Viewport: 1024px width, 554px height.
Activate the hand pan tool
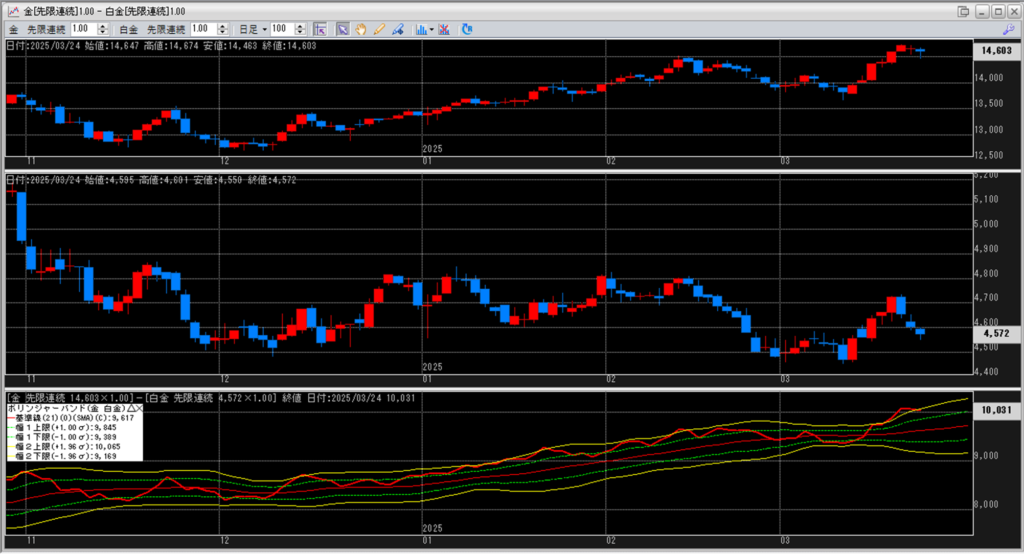click(361, 29)
